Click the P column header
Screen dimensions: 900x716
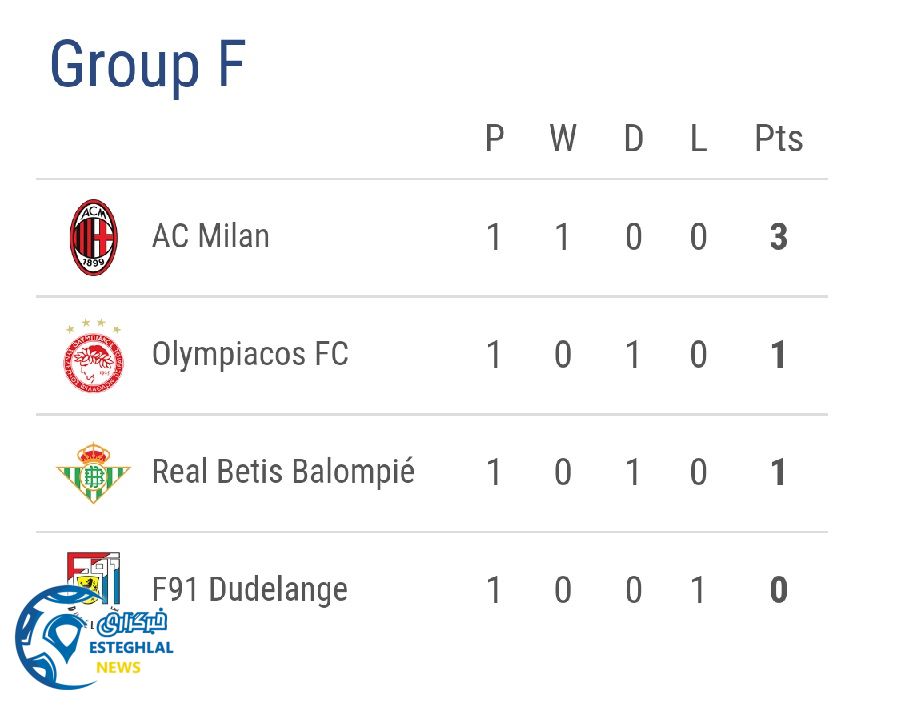tap(494, 139)
